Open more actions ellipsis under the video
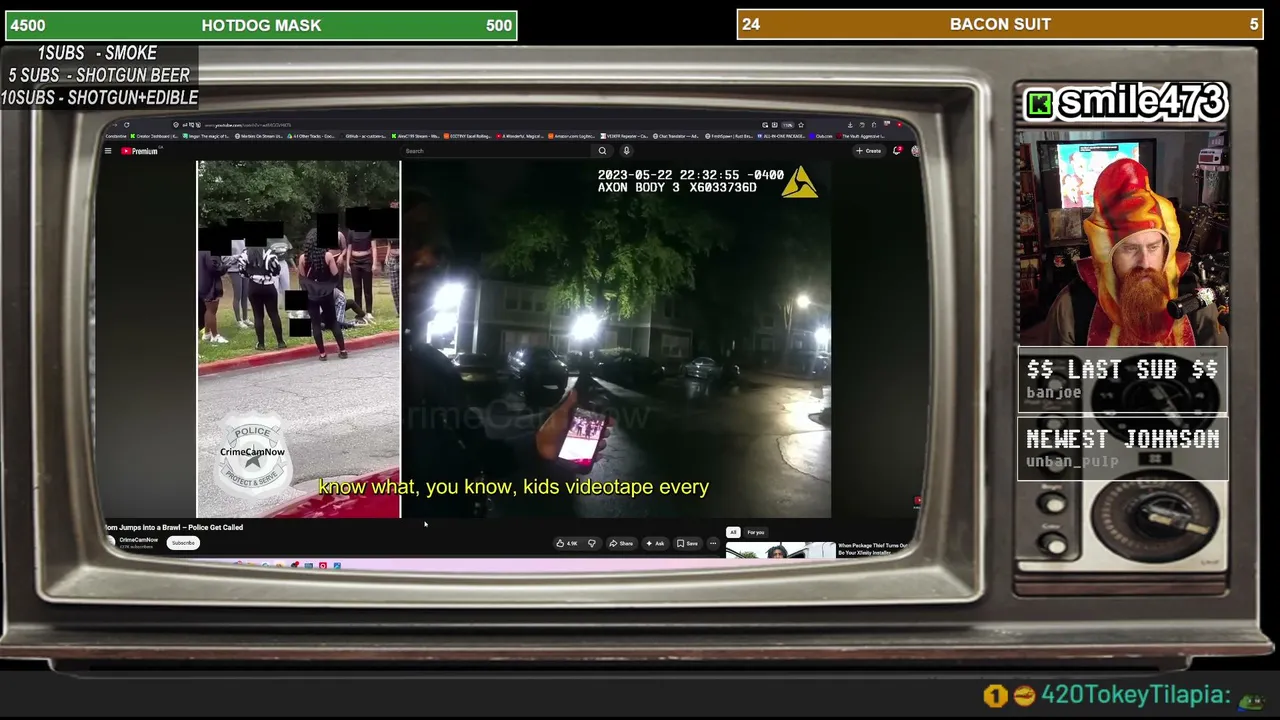Image resolution: width=1280 pixels, height=720 pixels. tap(713, 543)
